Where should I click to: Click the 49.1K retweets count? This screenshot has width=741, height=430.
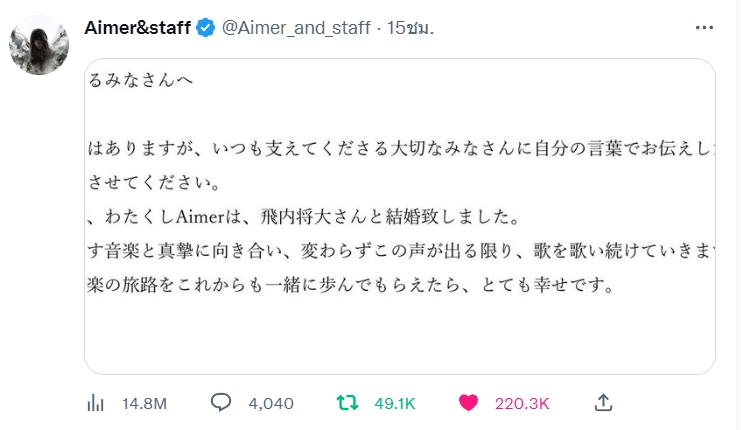(394, 403)
